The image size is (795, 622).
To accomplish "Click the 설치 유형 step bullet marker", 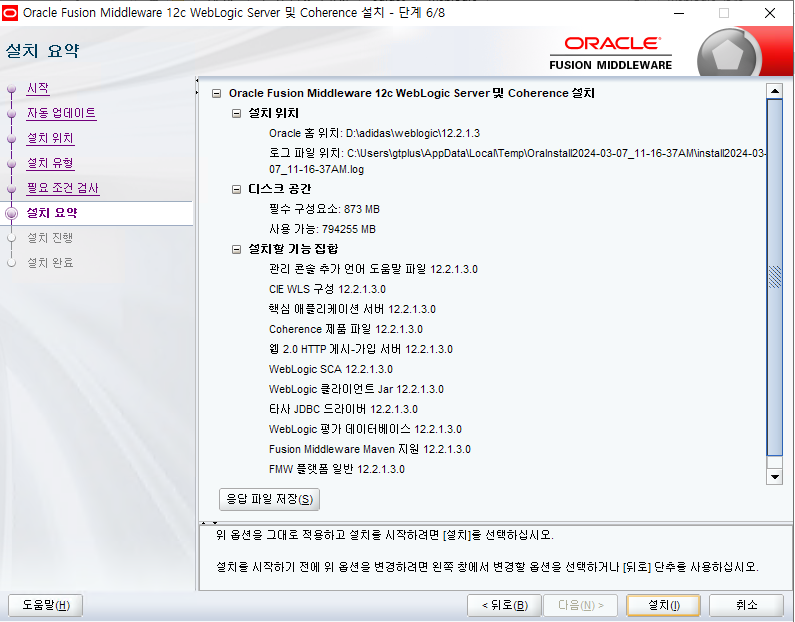I will tap(12, 164).
